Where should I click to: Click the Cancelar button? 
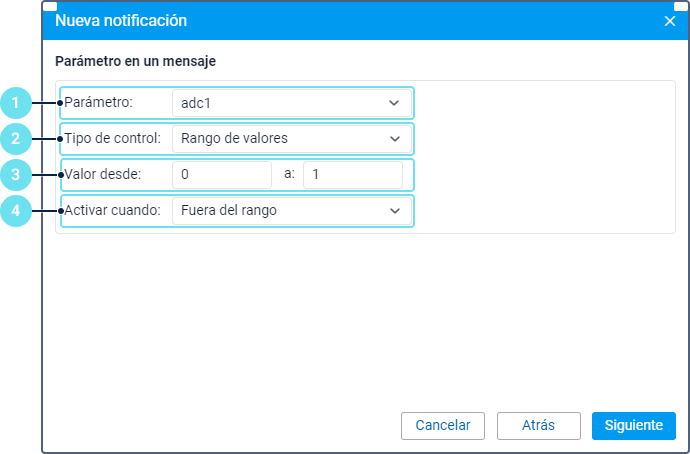(443, 425)
